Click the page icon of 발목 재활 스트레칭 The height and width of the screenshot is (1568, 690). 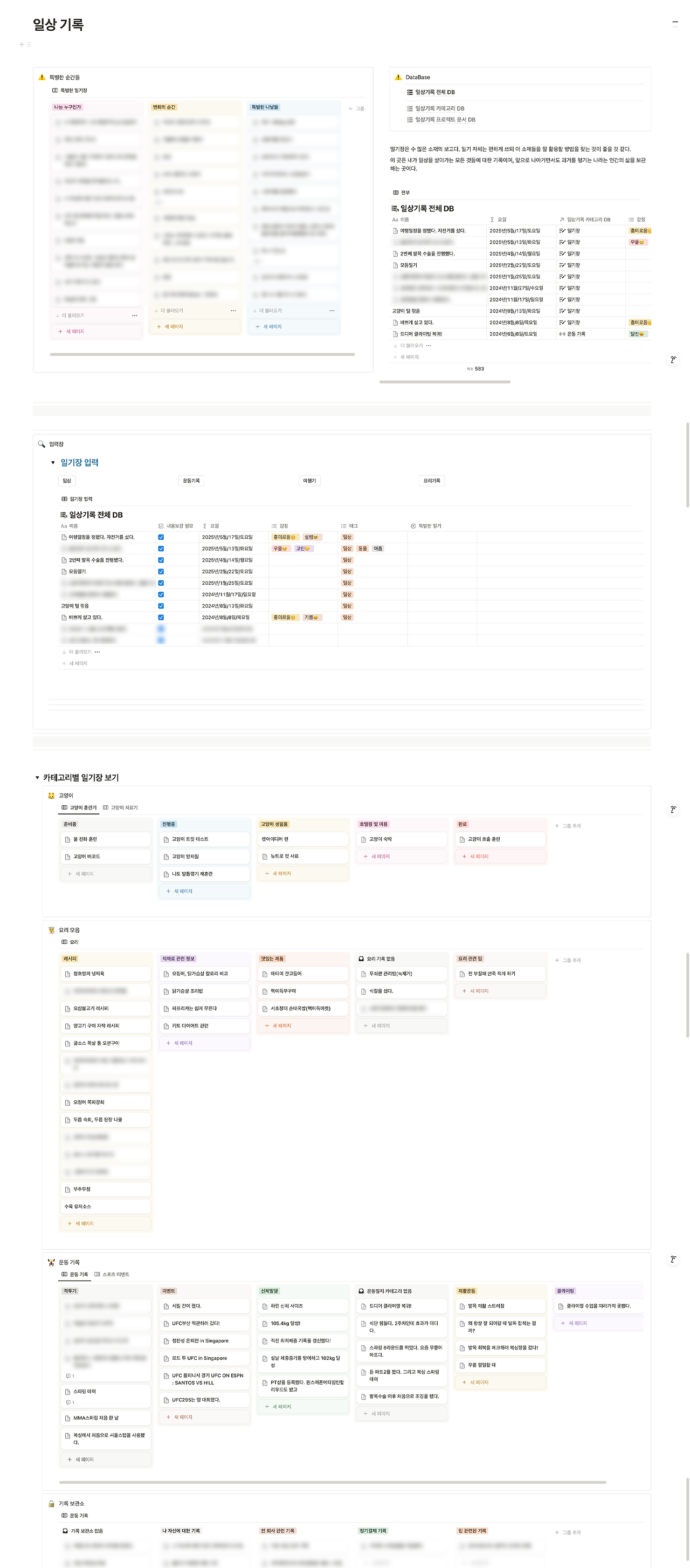point(462,1306)
